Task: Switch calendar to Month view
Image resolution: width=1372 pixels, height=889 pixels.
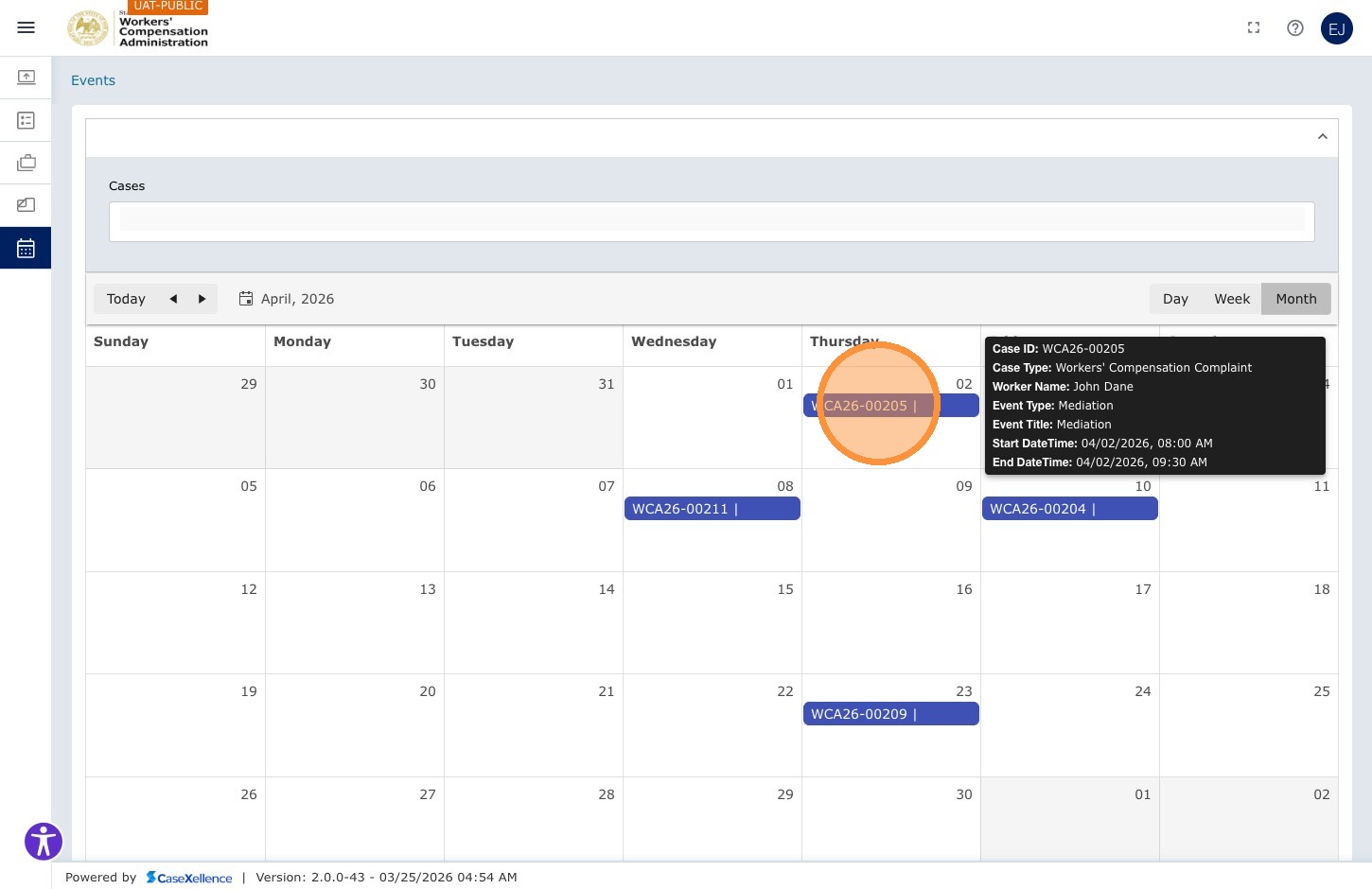Action: [x=1296, y=299]
